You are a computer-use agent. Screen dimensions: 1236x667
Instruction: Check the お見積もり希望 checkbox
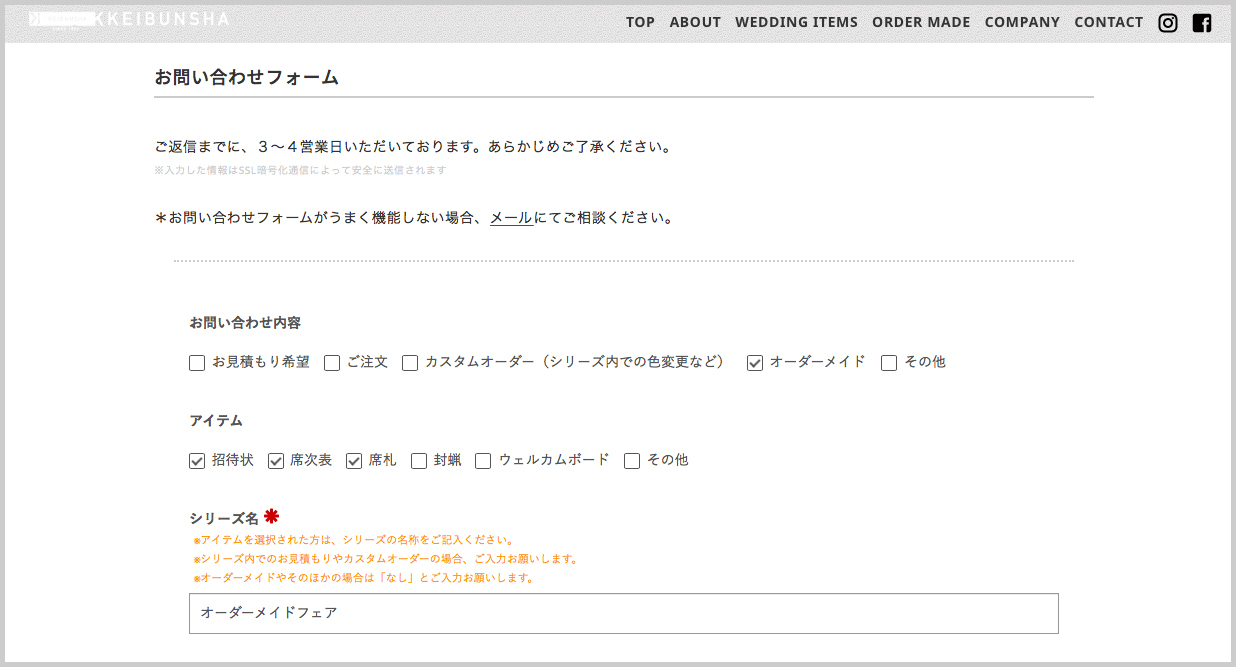coord(197,363)
